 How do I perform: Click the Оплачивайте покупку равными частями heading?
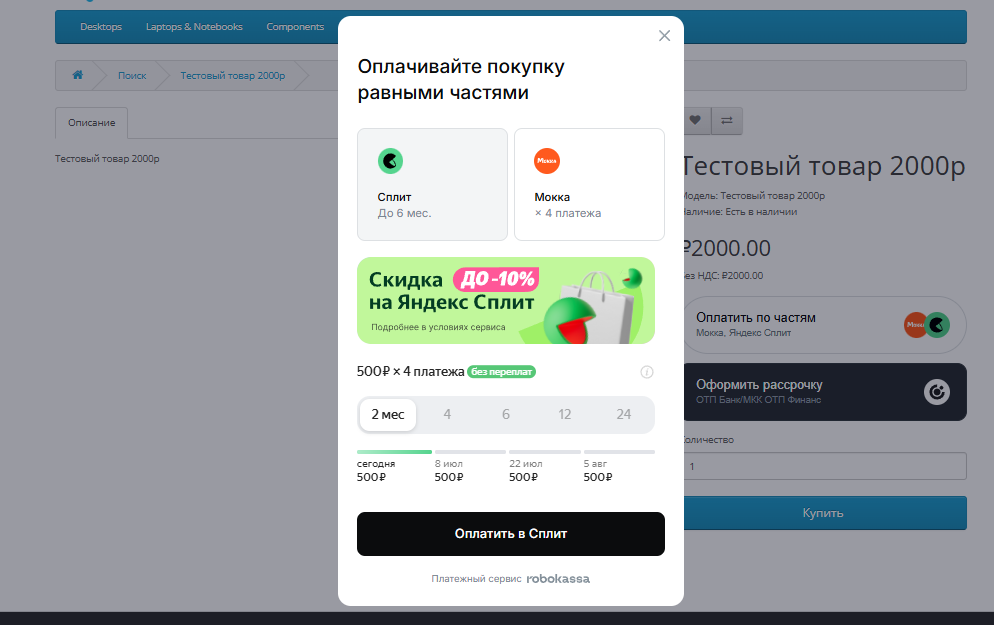[461, 79]
